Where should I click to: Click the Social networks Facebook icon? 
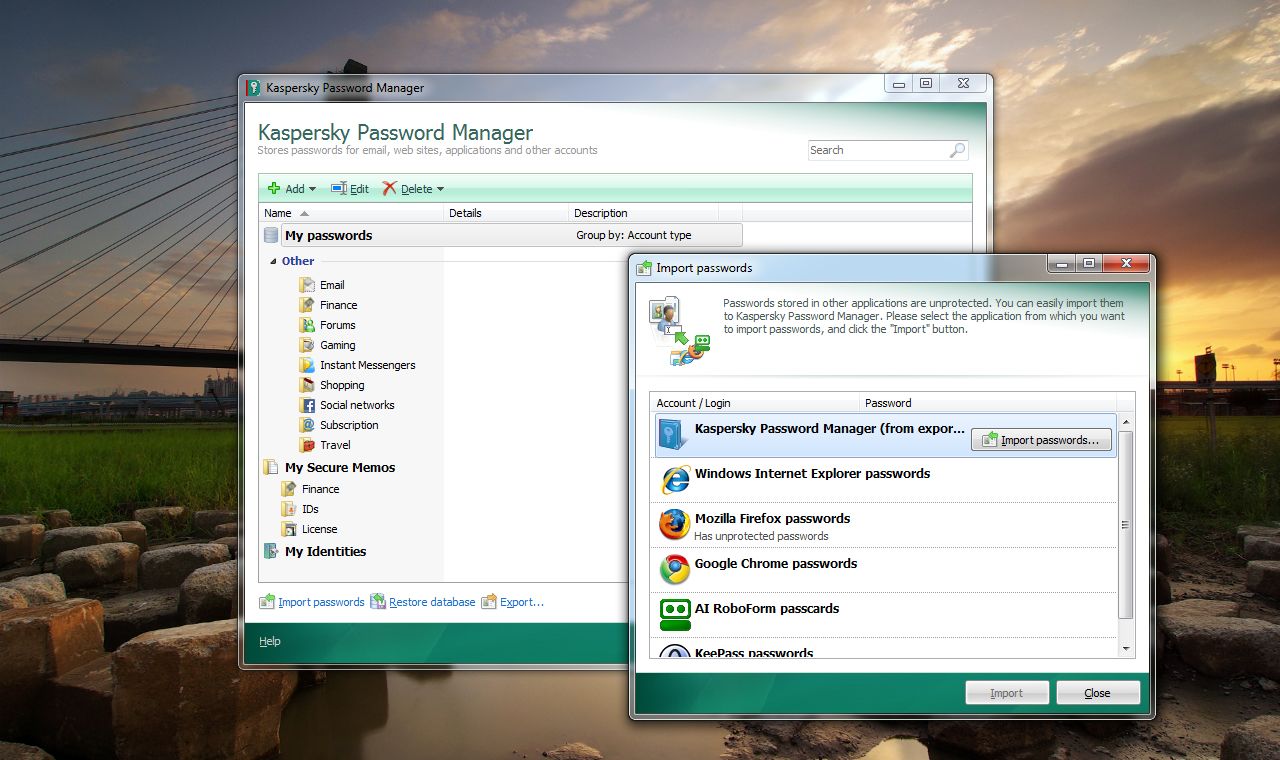point(307,405)
